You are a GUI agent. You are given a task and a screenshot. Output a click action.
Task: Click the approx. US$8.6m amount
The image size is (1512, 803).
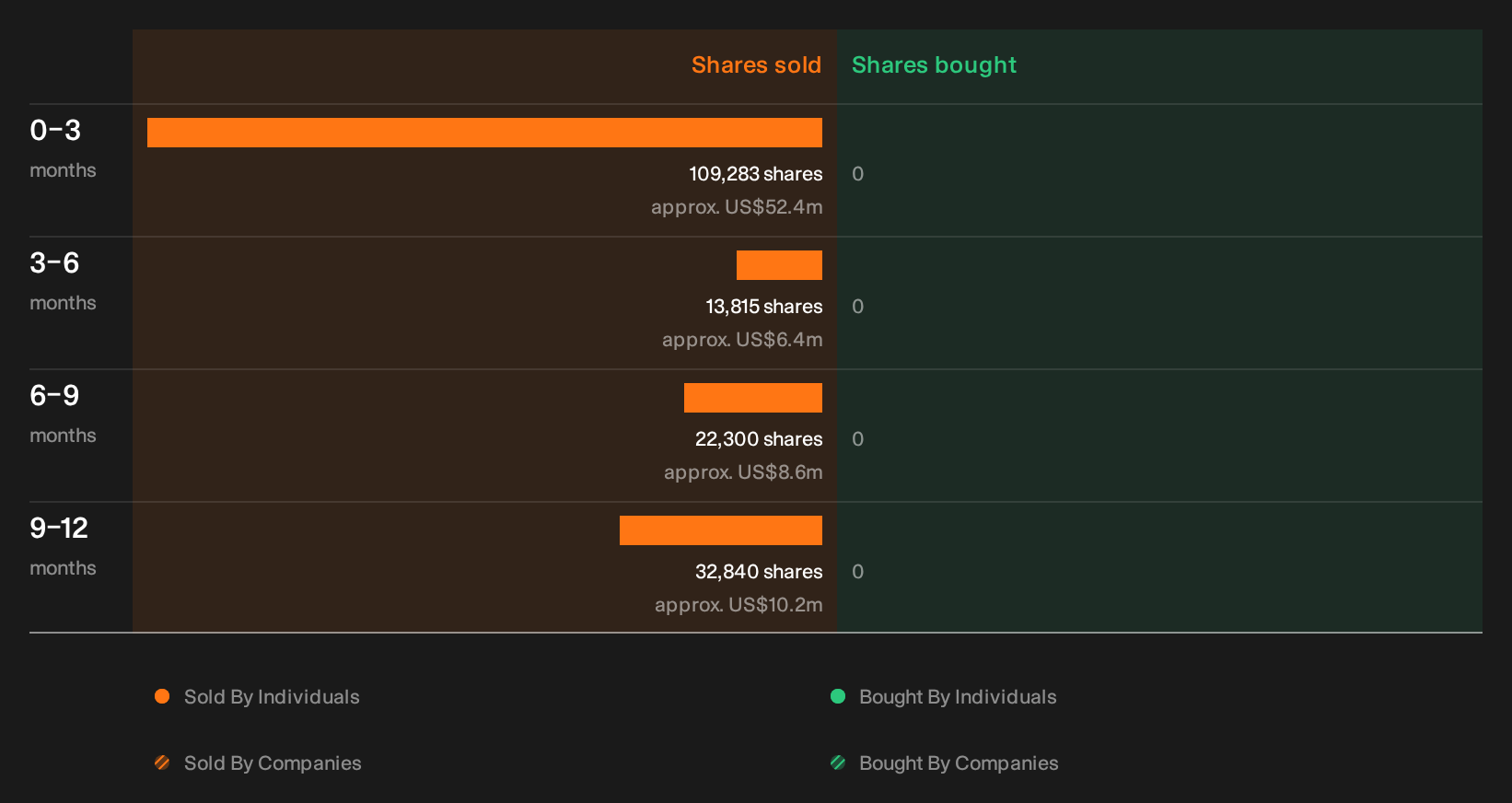743,472
